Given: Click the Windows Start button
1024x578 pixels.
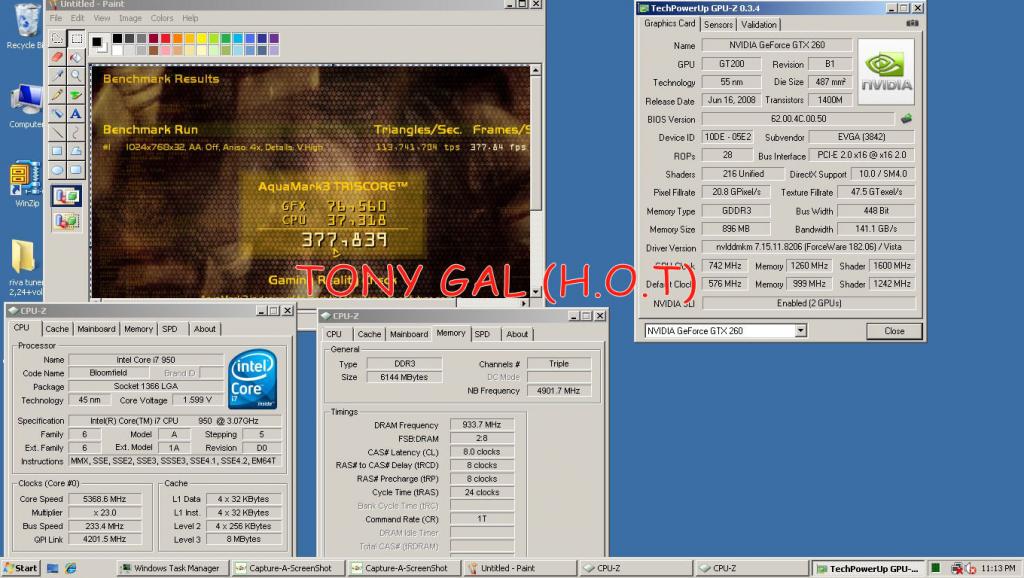Looking at the screenshot, I should [20, 568].
